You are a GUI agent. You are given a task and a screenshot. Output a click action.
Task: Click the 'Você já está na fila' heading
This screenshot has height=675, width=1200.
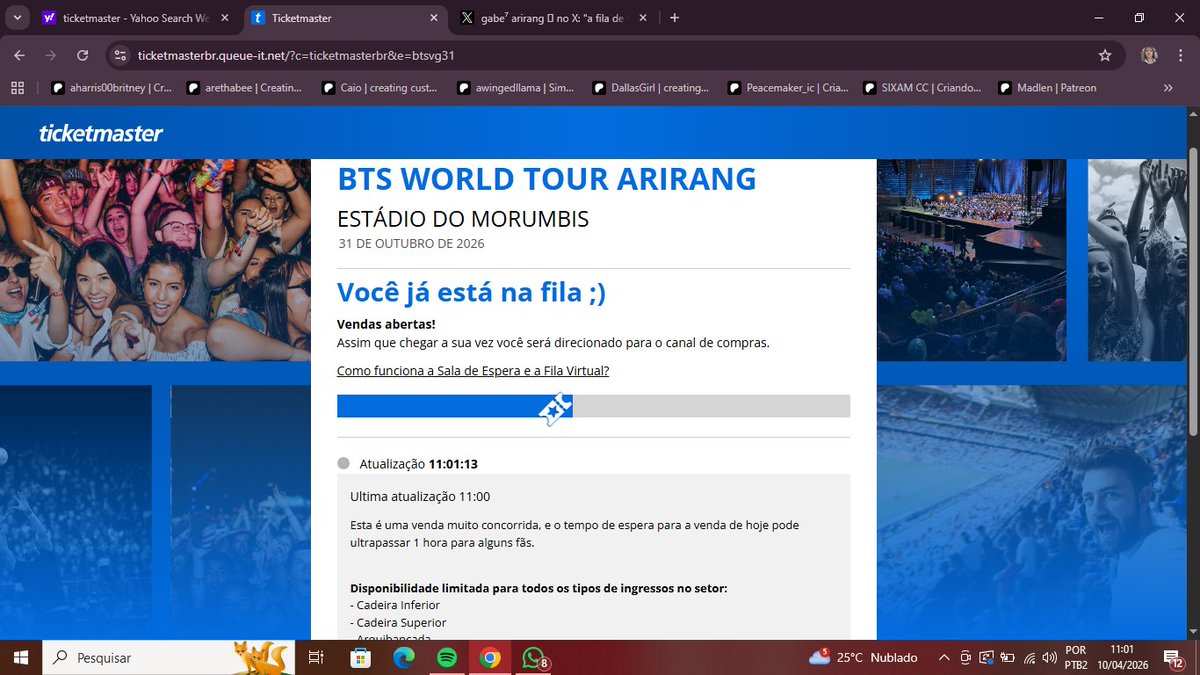471,292
